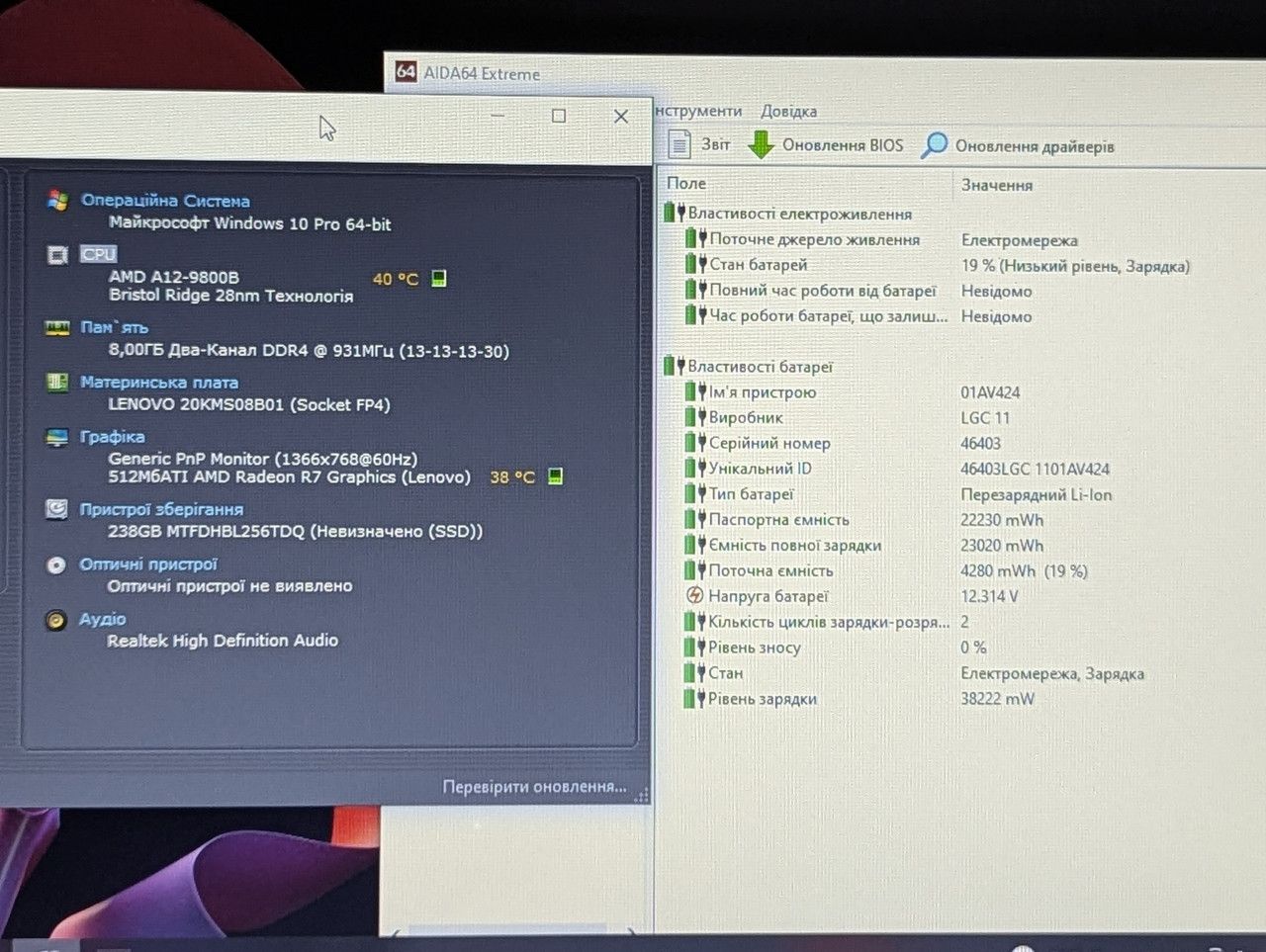Launch Оновлення драйверів from the AIDA64 toolbar
Screen dimensions: 1266x952
point(1017,146)
